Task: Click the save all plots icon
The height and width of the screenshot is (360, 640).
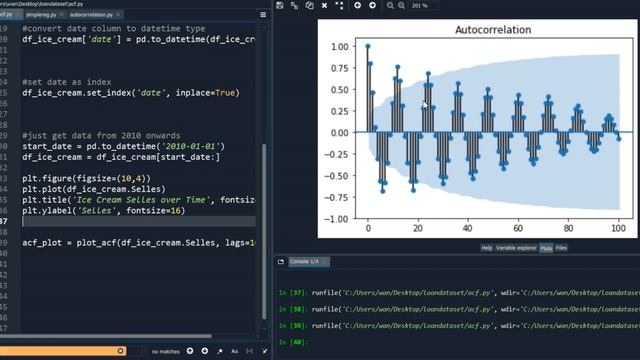Action: click(294, 5)
